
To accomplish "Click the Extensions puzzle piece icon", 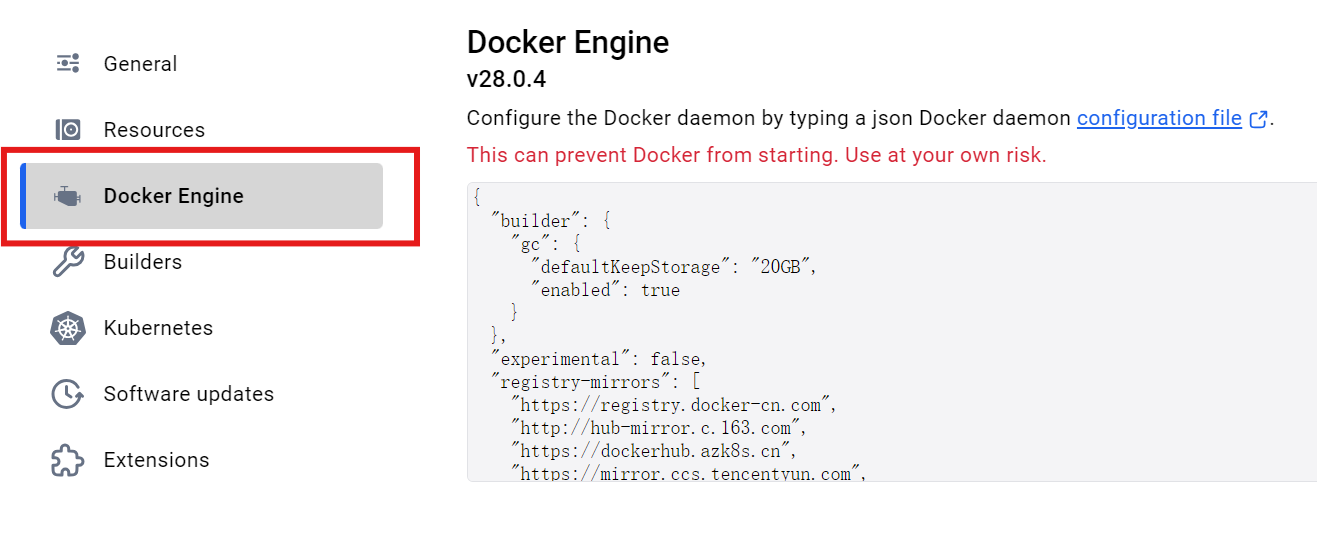I will point(68,460).
